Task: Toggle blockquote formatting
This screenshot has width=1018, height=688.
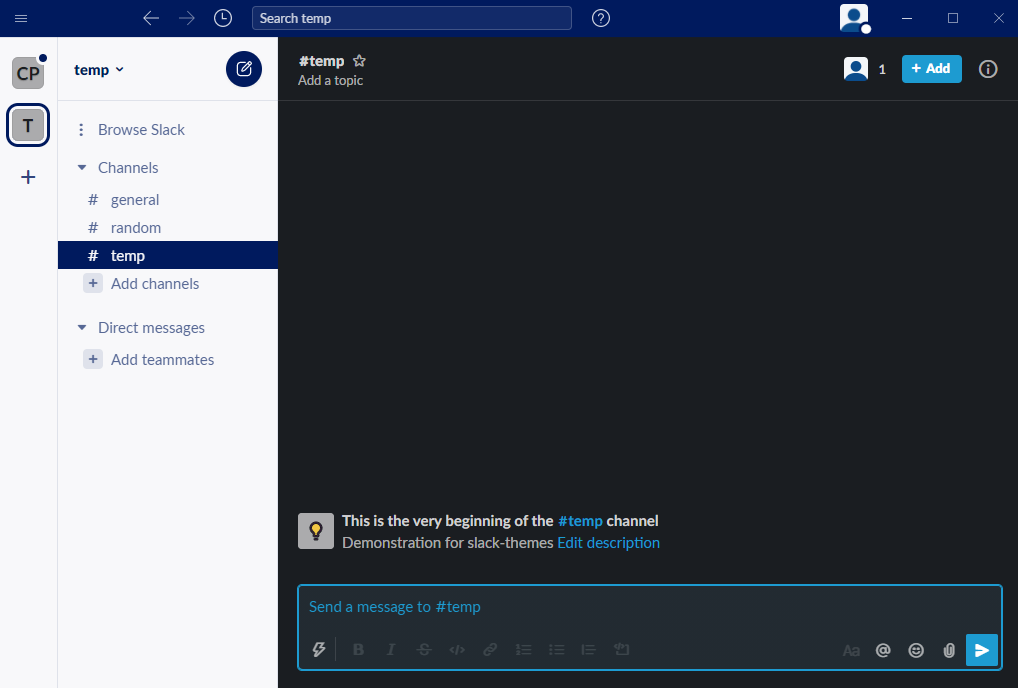Action: coord(588,649)
